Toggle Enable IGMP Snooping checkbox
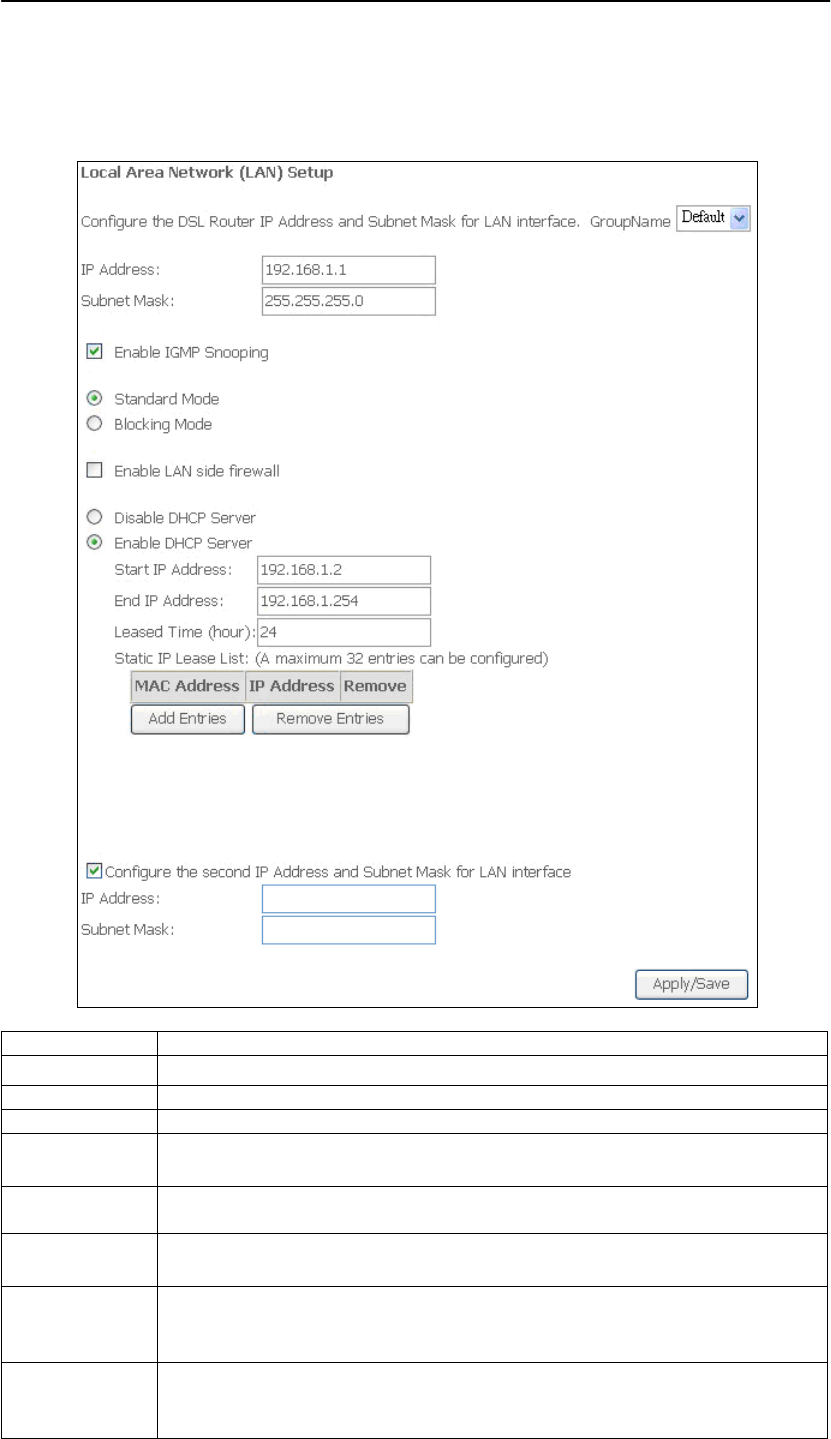 pos(94,352)
